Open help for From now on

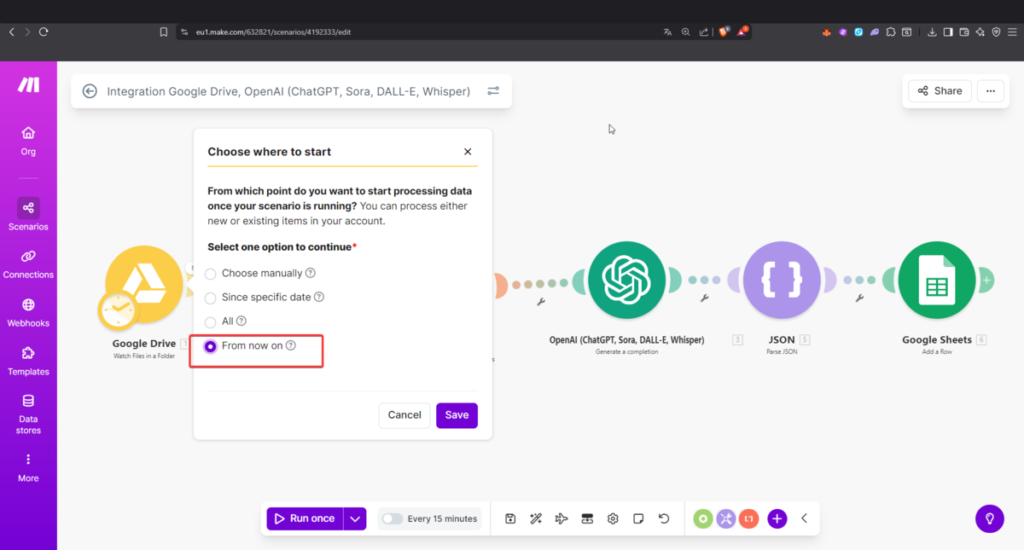291,346
